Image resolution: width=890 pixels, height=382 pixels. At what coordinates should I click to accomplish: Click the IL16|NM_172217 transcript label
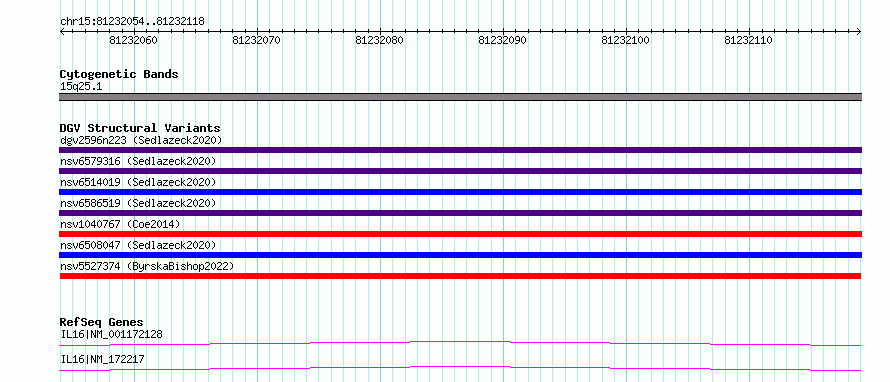pyautogui.click(x=102, y=359)
